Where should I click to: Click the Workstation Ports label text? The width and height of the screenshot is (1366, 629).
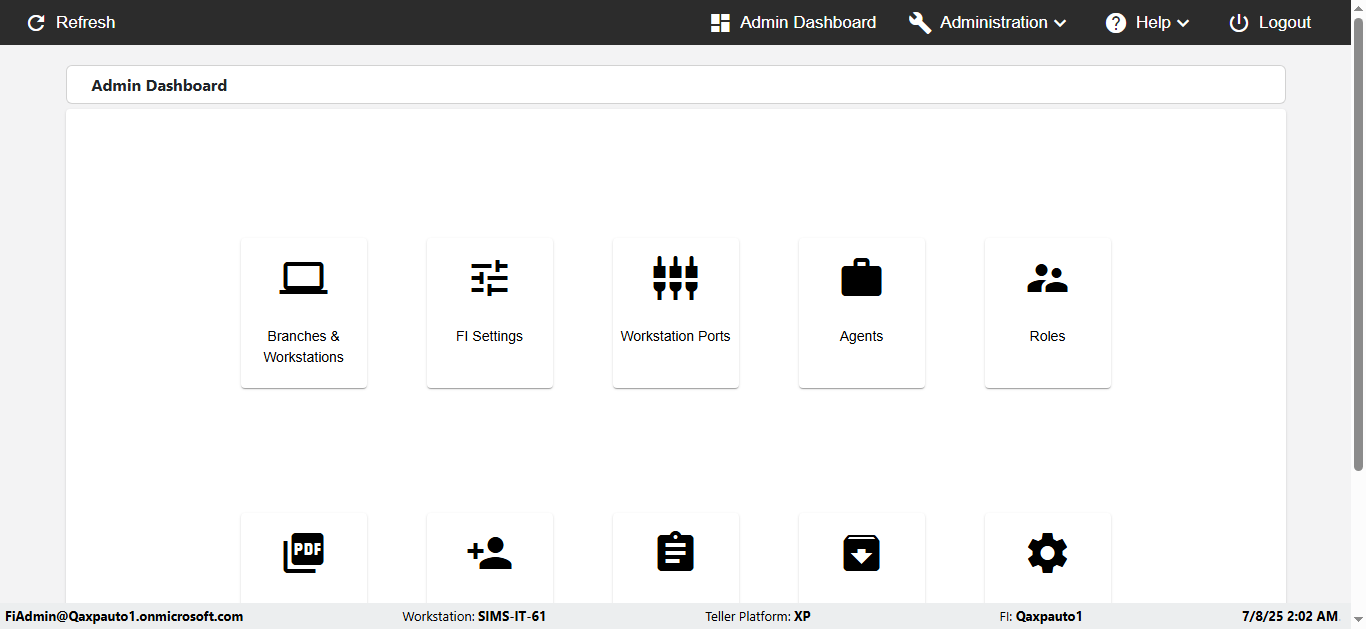point(675,336)
